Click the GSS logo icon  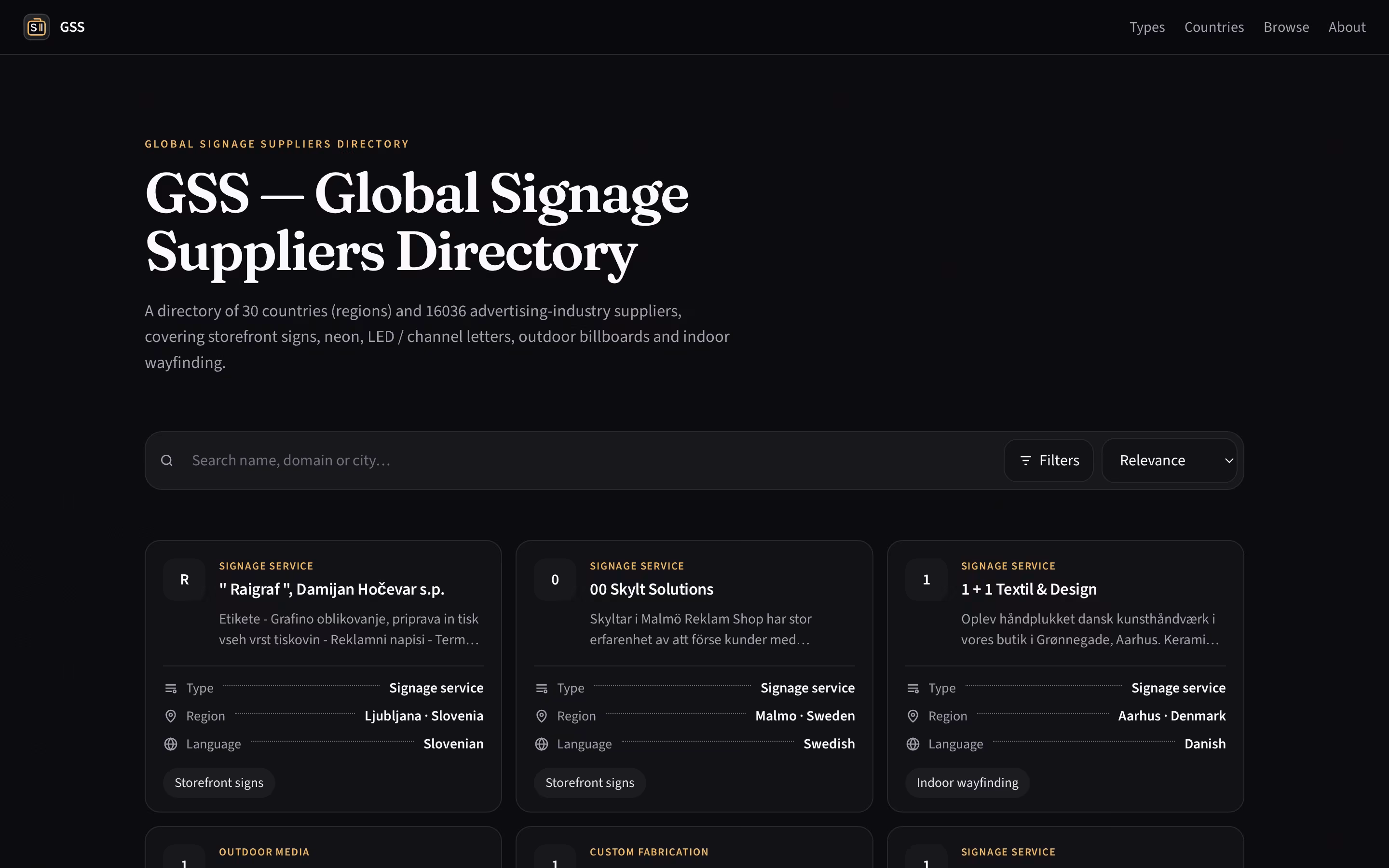[x=36, y=27]
